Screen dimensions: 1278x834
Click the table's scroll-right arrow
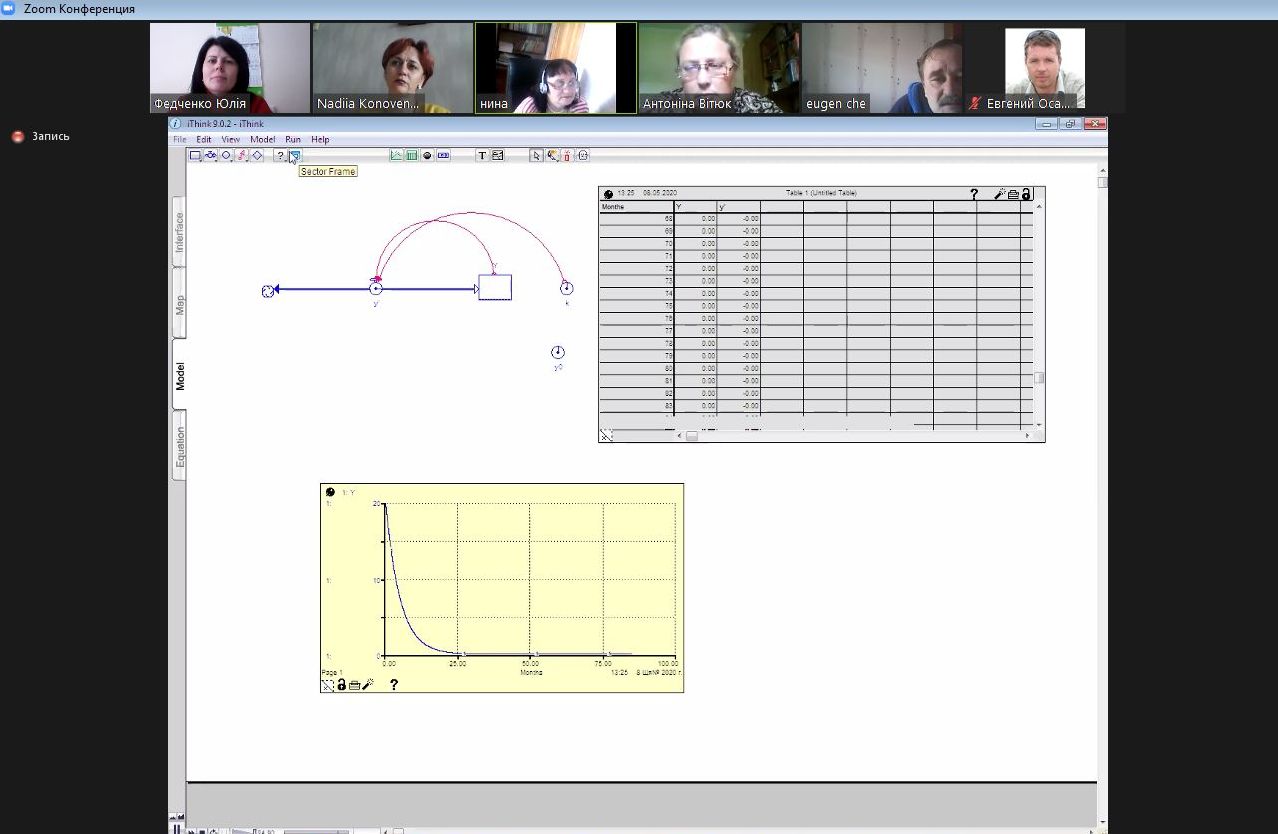[1027, 436]
